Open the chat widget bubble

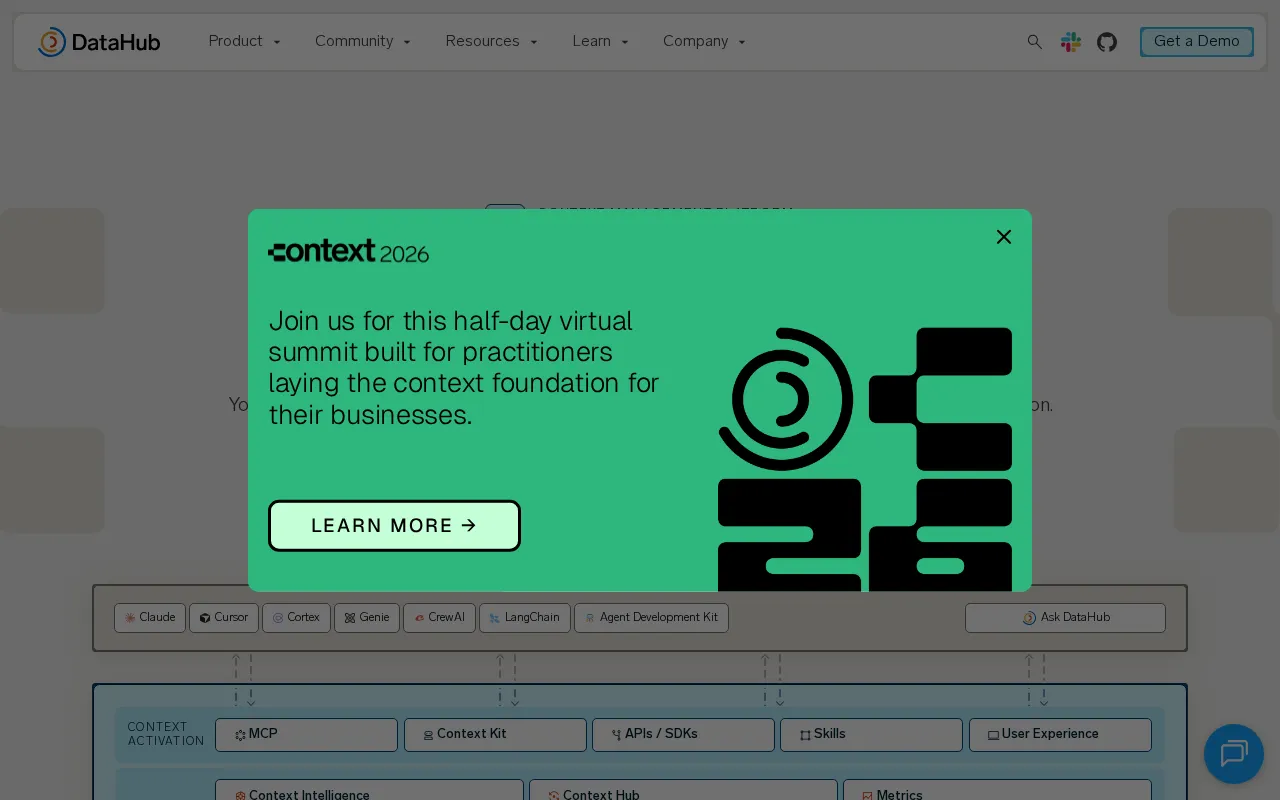pyautogui.click(x=1234, y=754)
